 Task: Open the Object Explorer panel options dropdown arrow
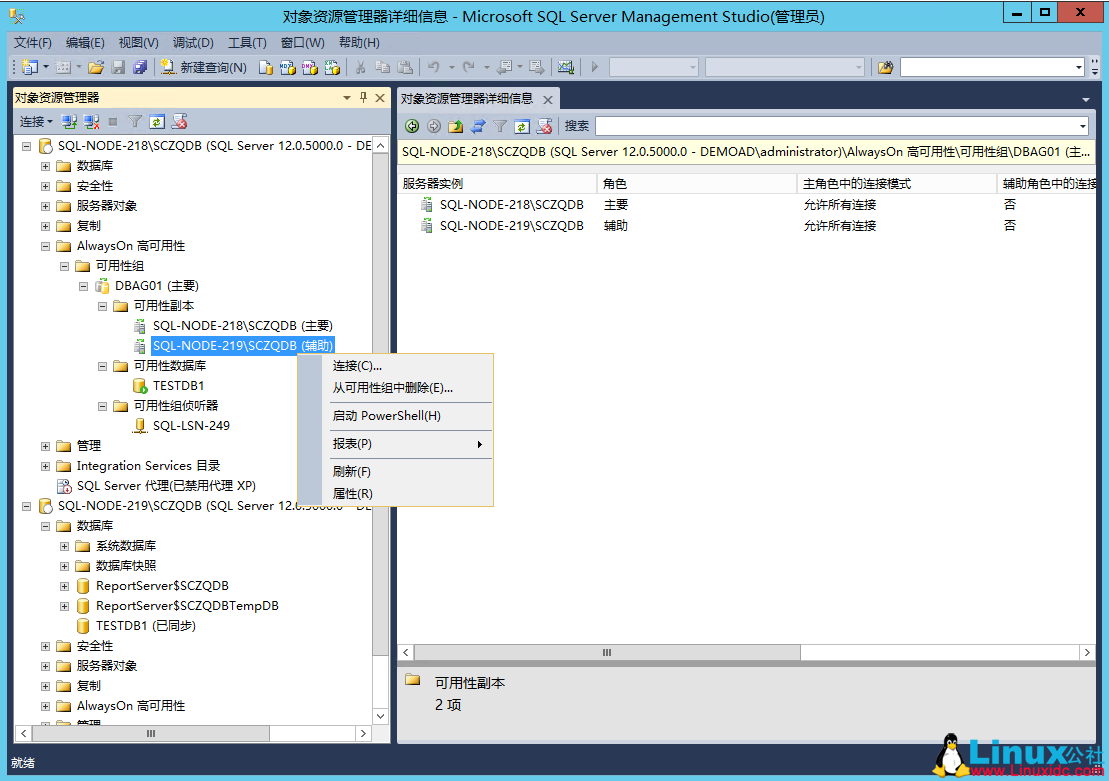346,97
